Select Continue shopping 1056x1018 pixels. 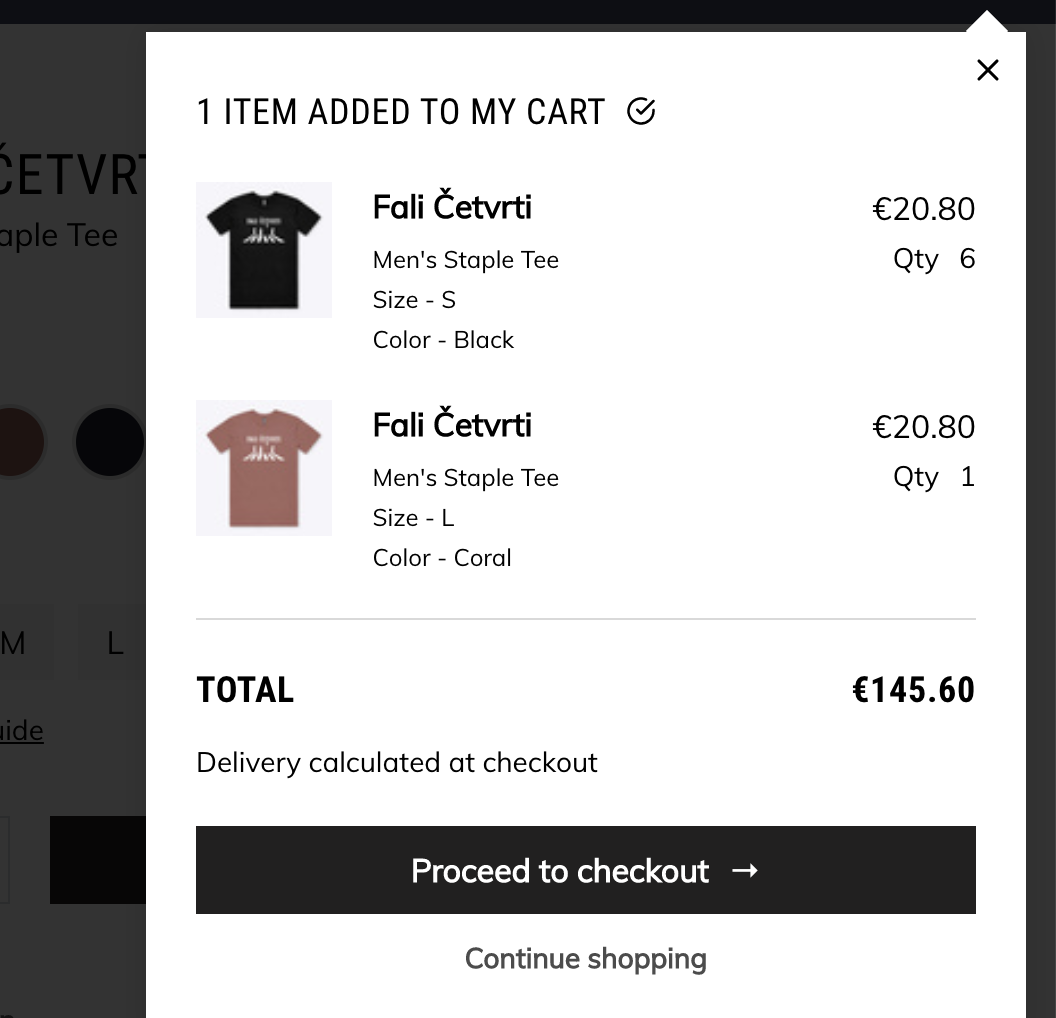coord(585,958)
